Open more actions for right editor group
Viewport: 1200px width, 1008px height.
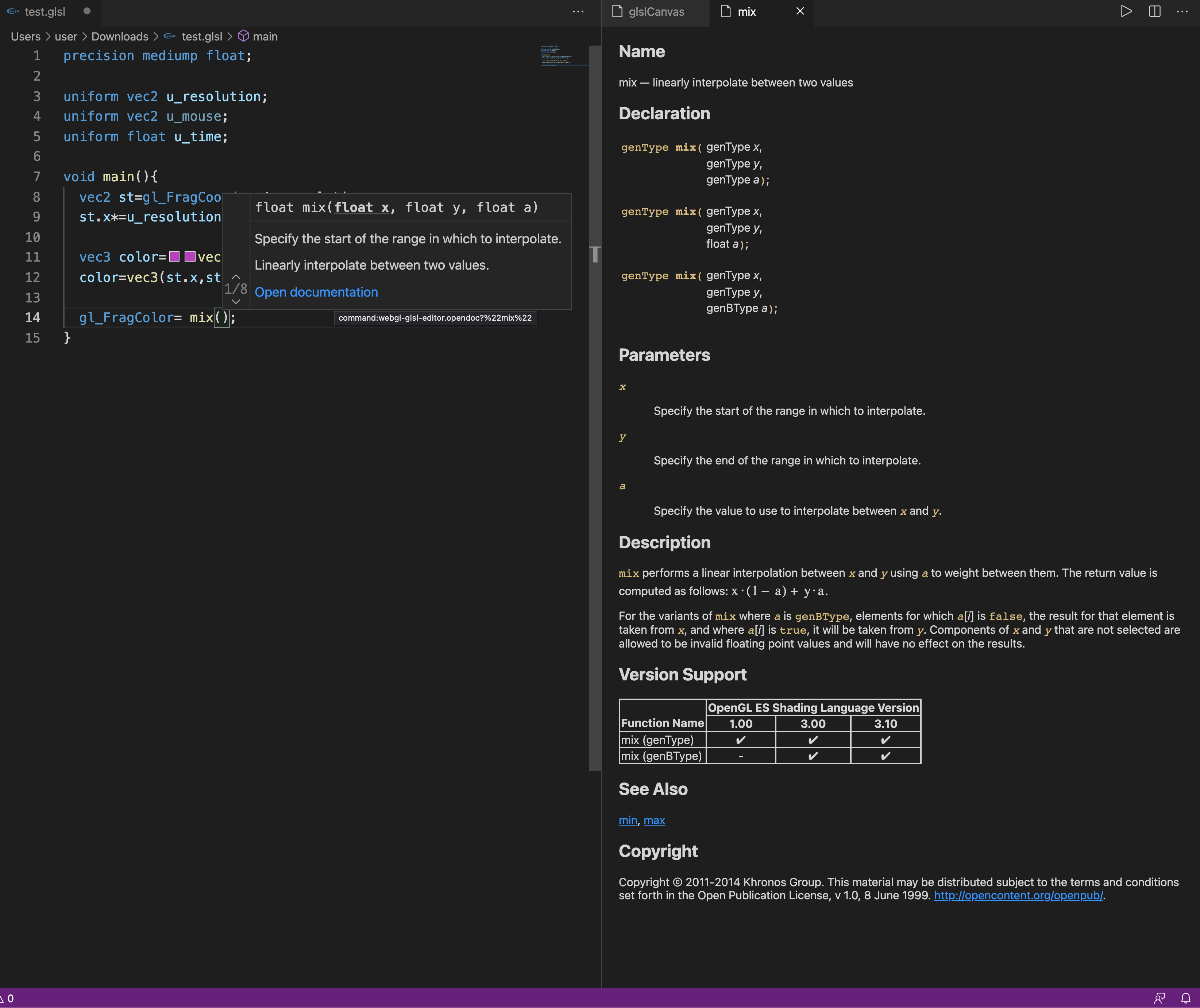point(1182,11)
